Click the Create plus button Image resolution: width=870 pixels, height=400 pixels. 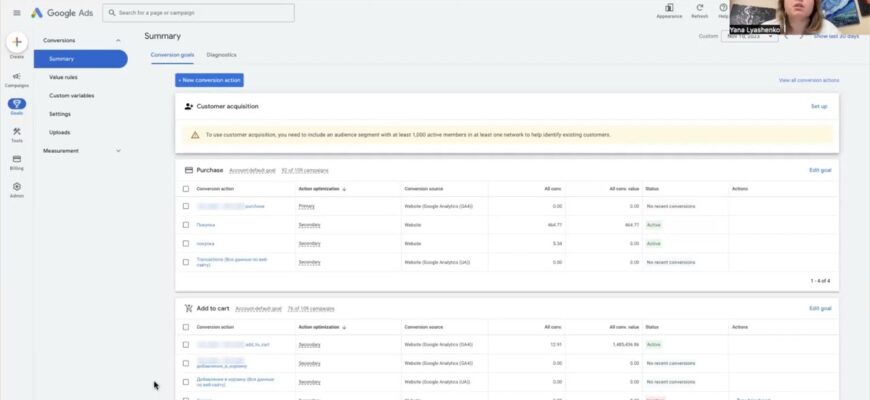point(16,43)
